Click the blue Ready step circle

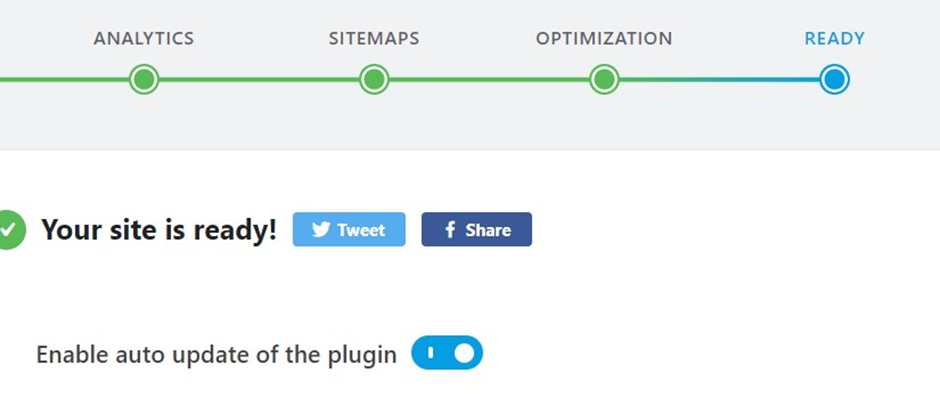[x=834, y=79]
